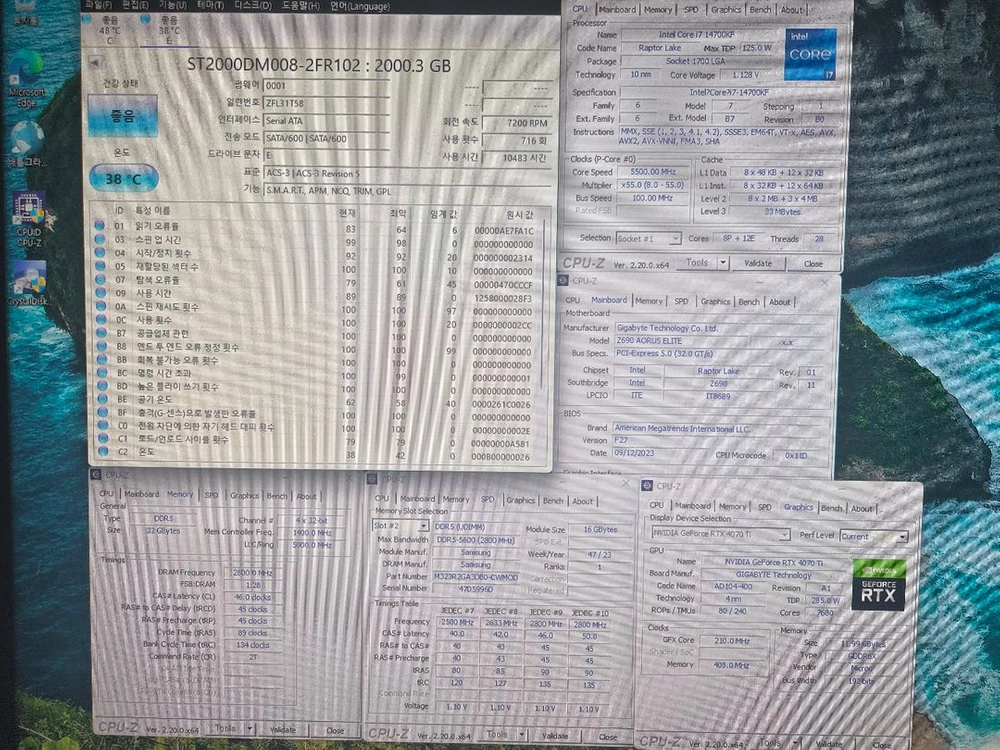Click Validate button in Memory window
Viewport: 1000px width, 750px height.
coord(283,730)
